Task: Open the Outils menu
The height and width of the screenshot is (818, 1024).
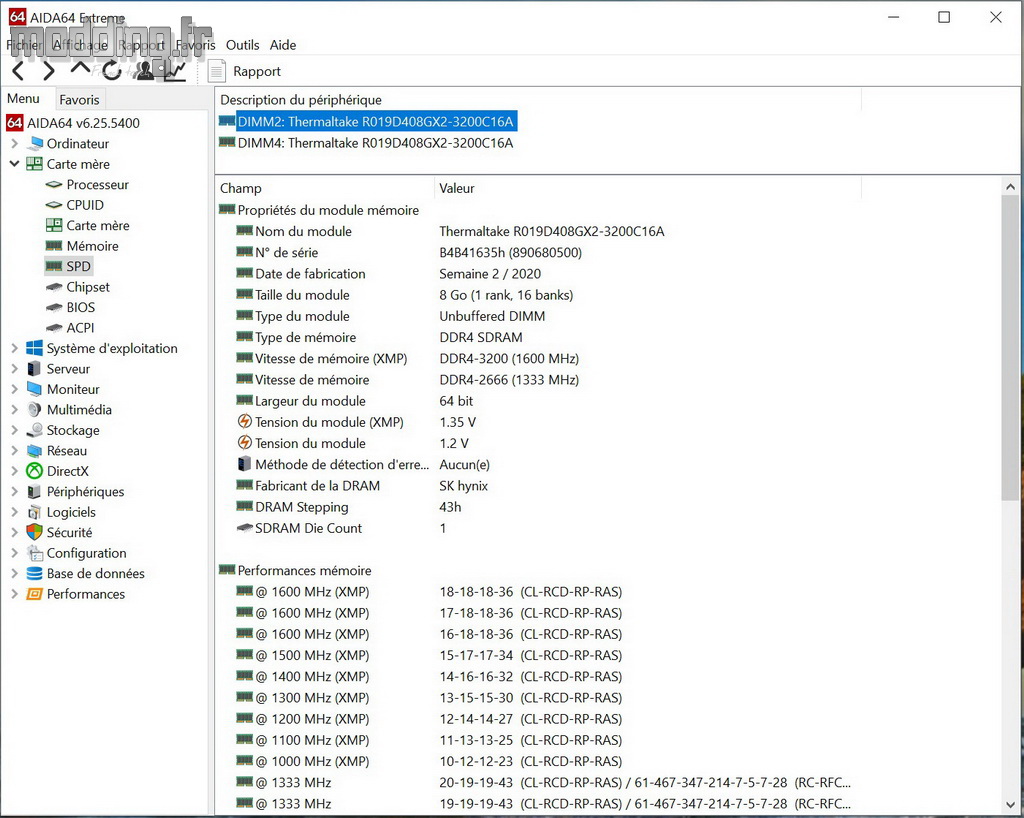Action: [242, 45]
